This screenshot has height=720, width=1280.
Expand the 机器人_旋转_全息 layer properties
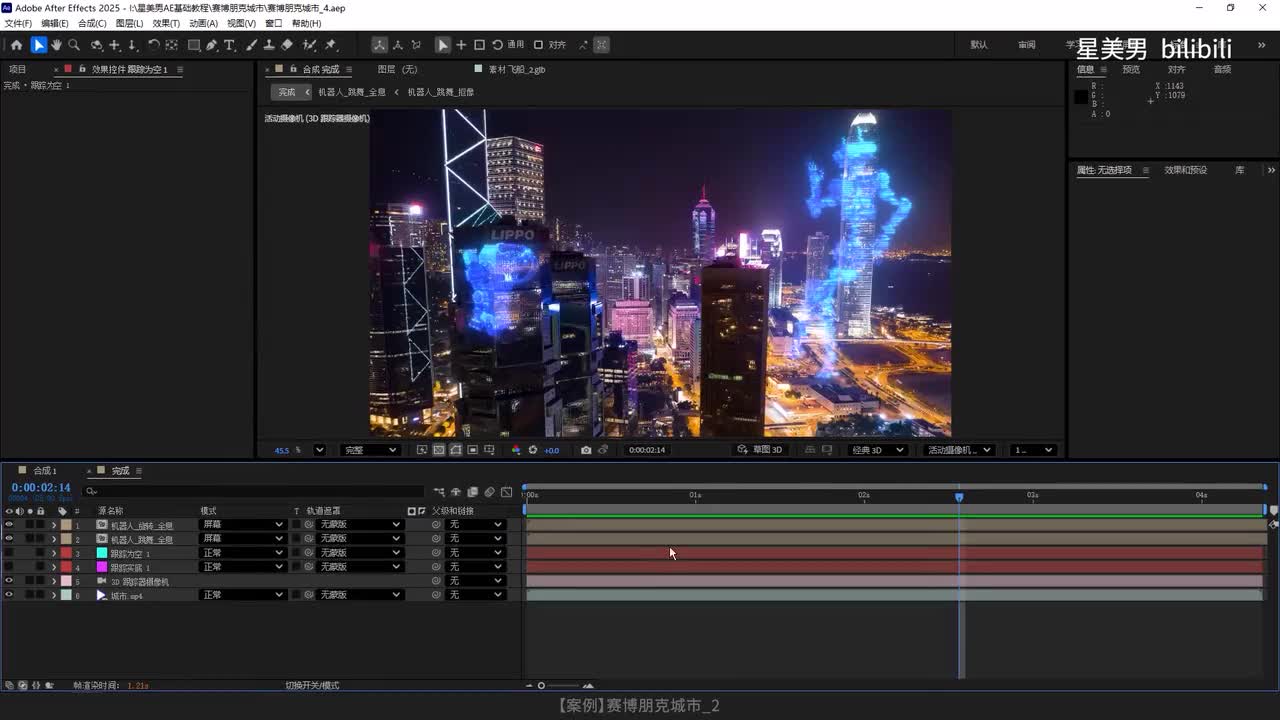coord(54,525)
